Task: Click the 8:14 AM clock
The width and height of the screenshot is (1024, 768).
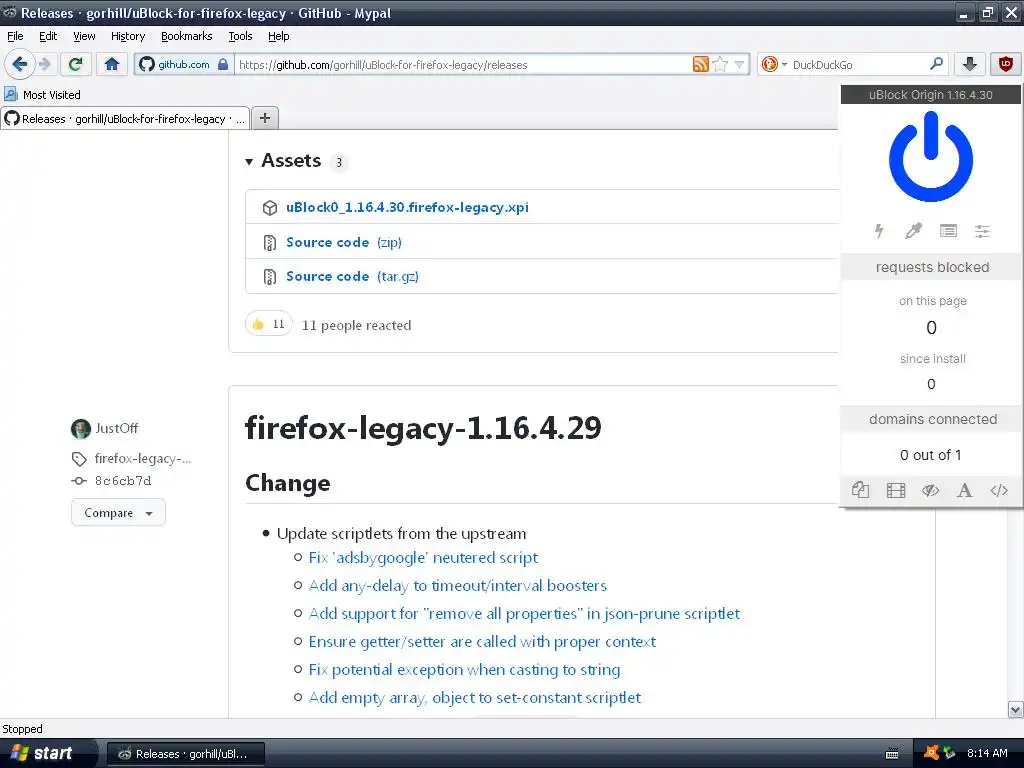Action: point(987,753)
